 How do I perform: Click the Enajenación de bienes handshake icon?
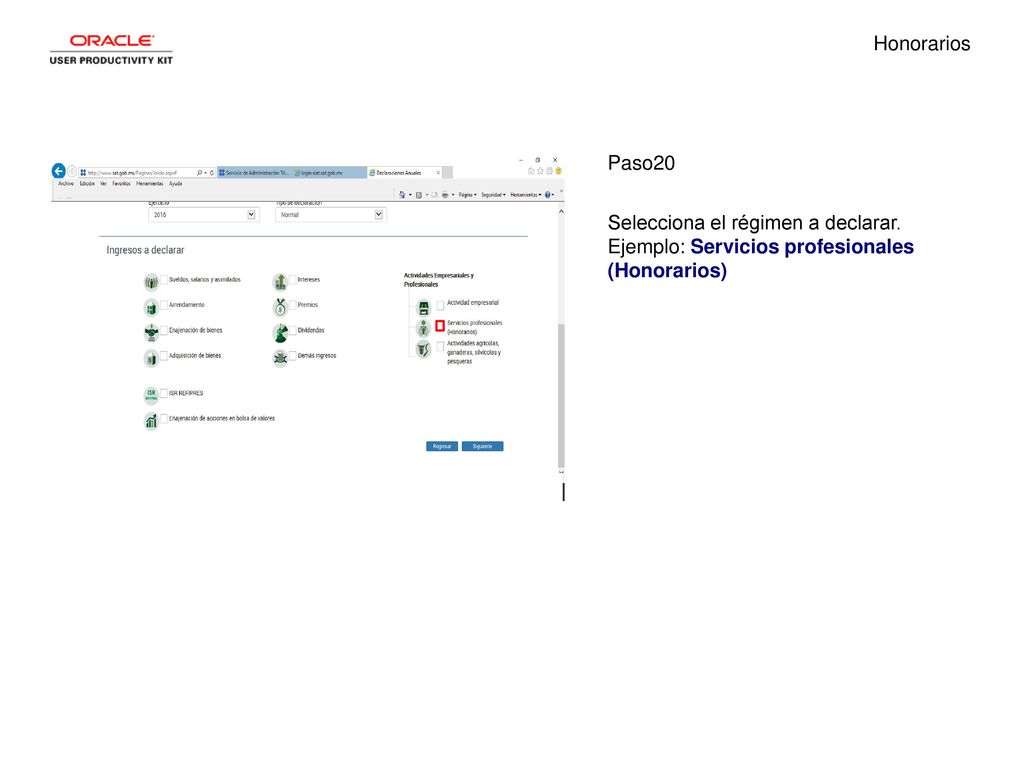coord(152,332)
